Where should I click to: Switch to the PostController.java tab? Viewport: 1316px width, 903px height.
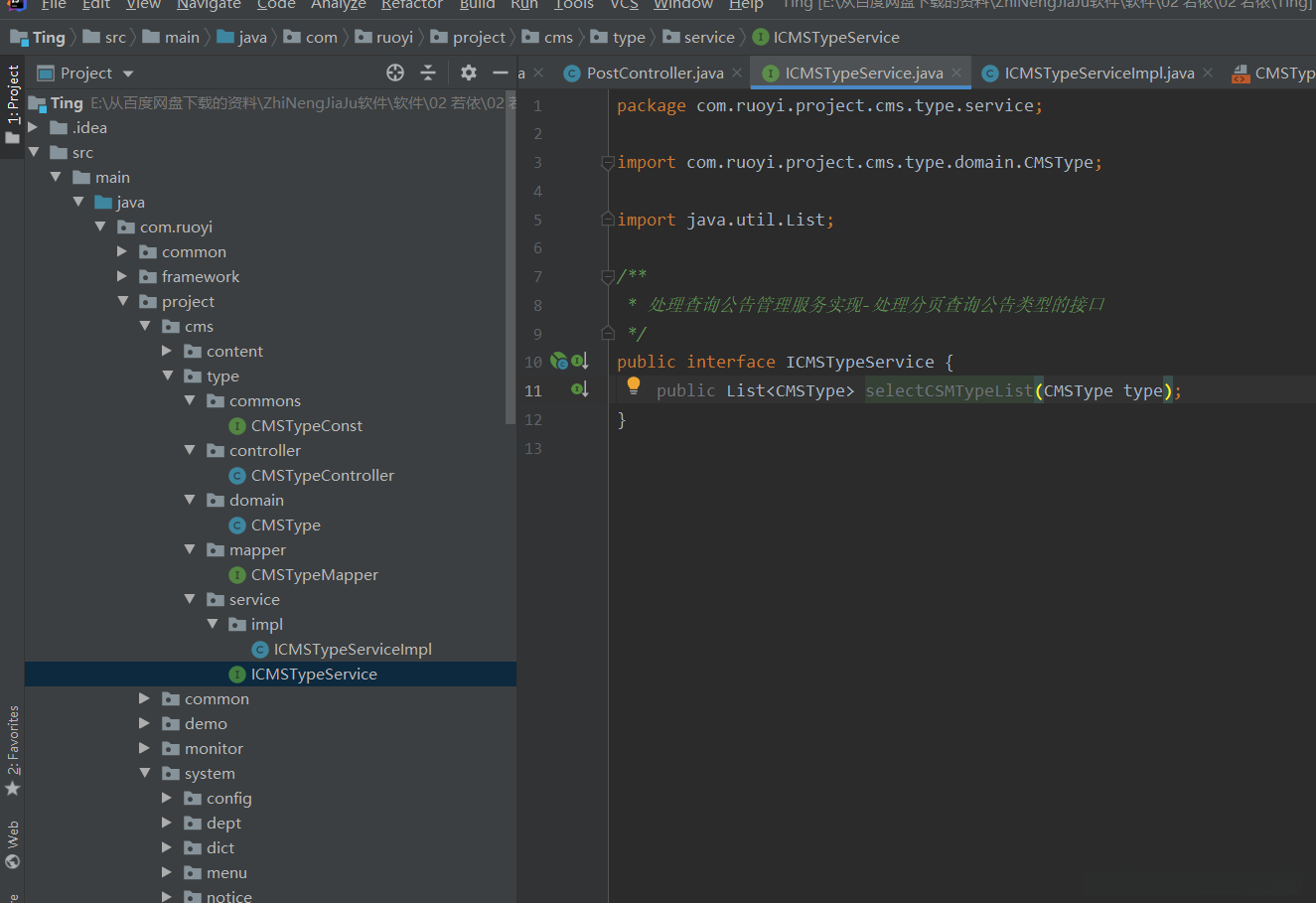pyautogui.click(x=654, y=73)
